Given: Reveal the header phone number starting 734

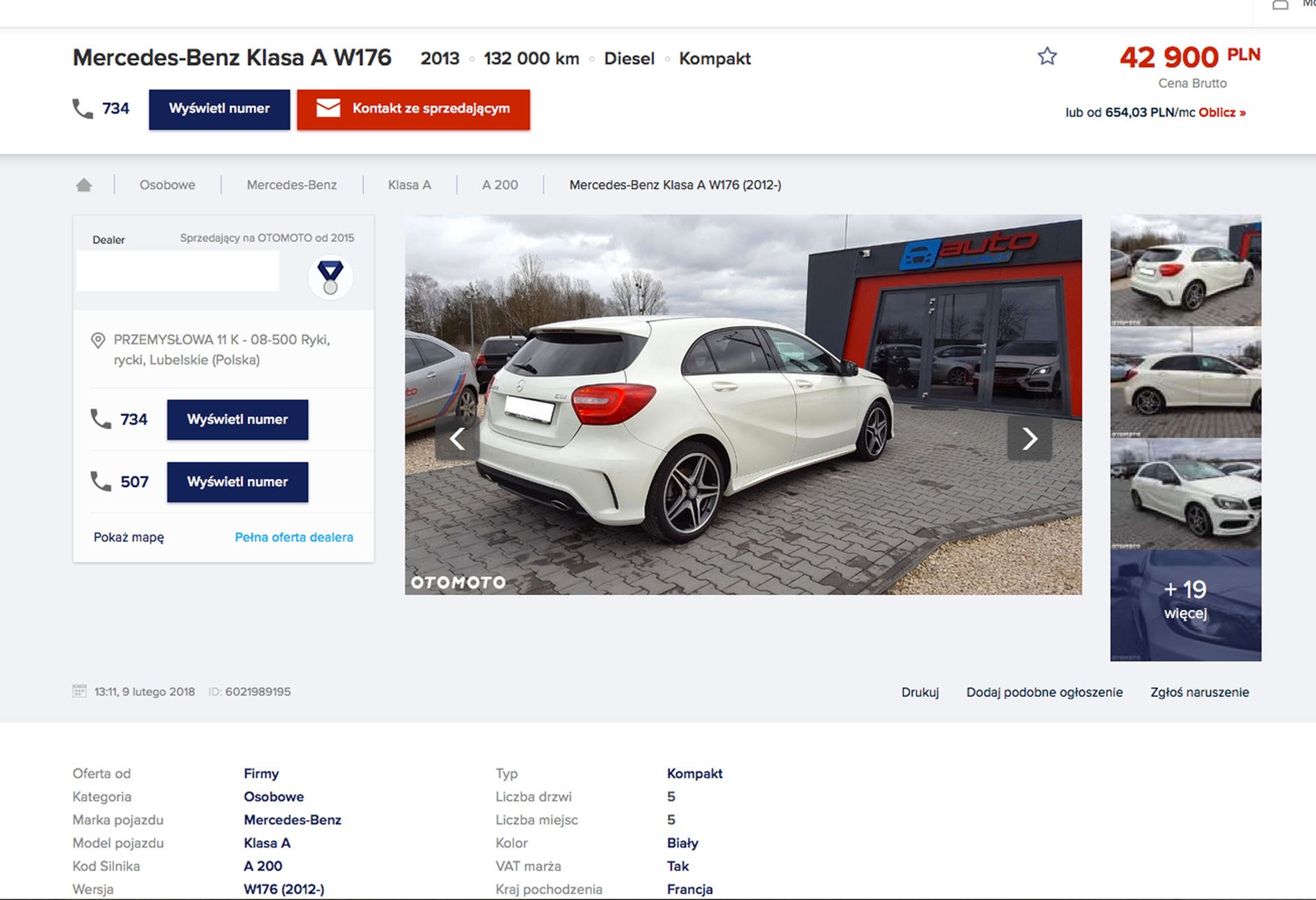Looking at the screenshot, I should pos(219,109).
